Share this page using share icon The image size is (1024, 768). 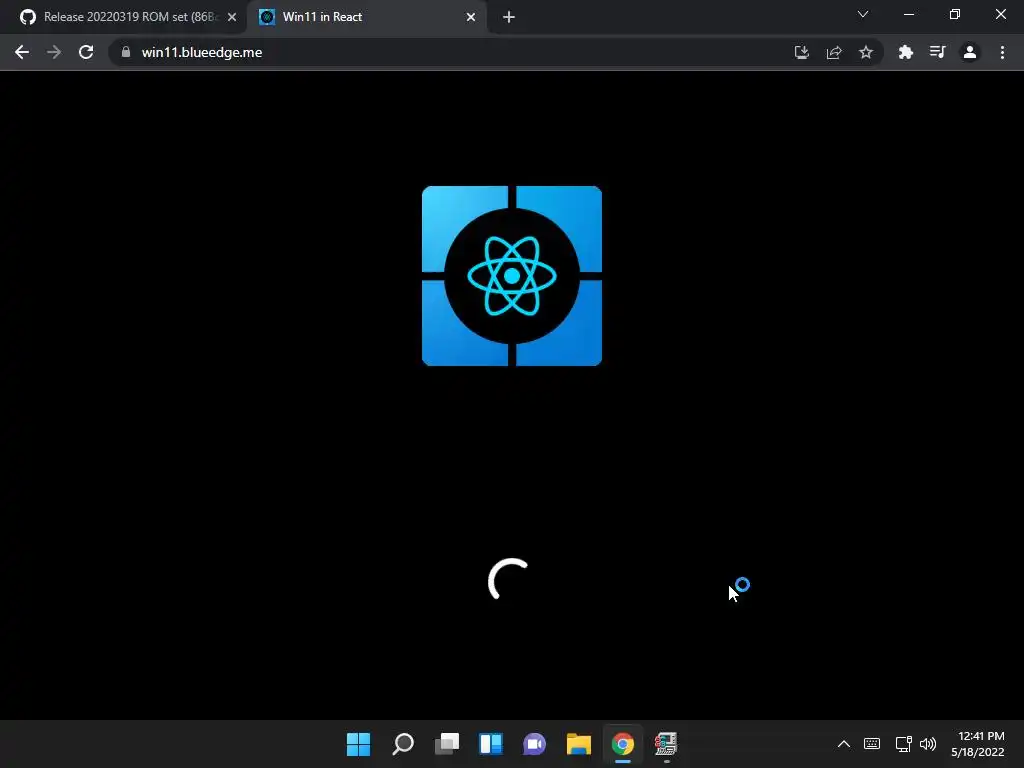834,52
